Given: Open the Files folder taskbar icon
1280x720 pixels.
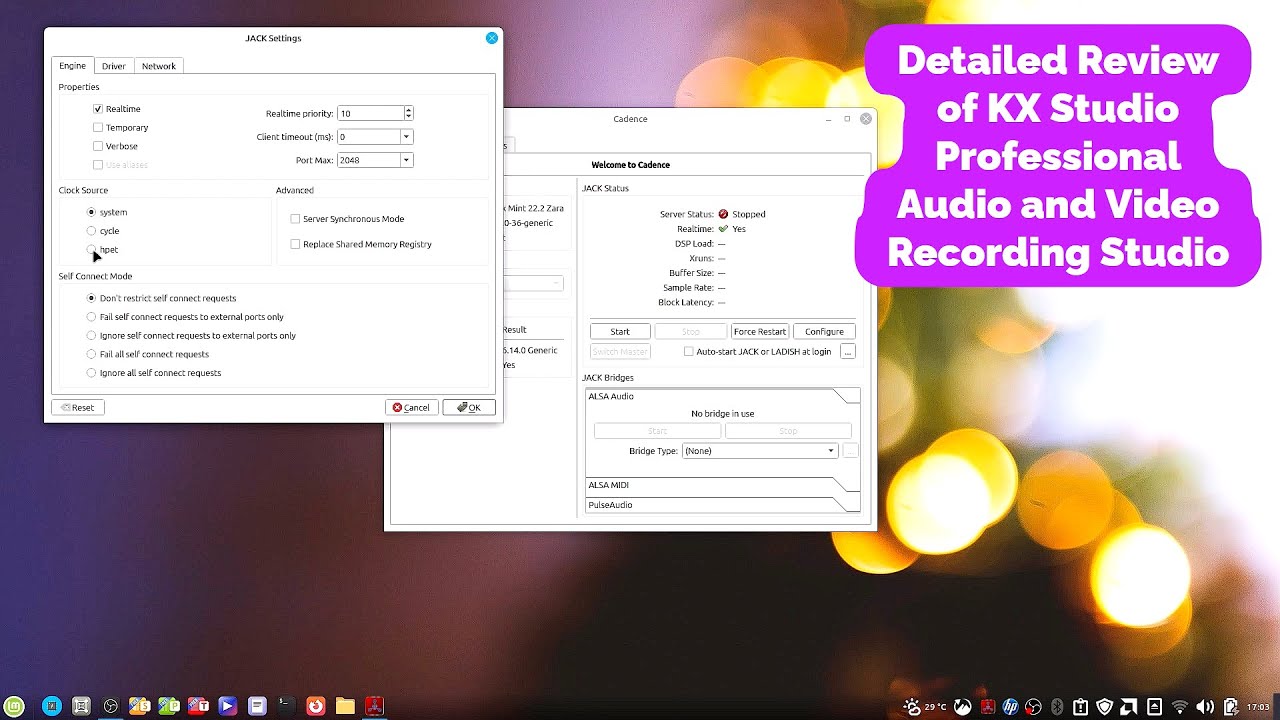Looking at the screenshot, I should pos(345,706).
